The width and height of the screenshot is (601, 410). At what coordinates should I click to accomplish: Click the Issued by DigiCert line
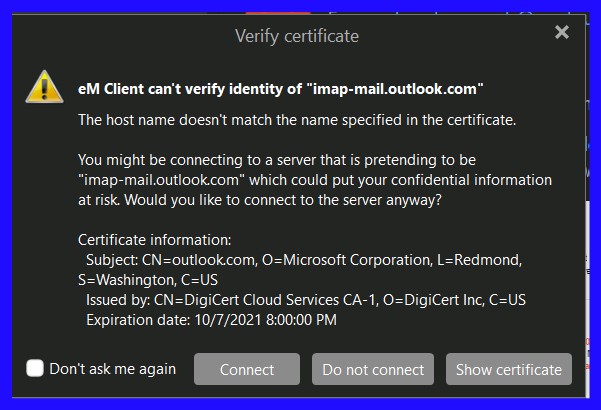pyautogui.click(x=306, y=300)
